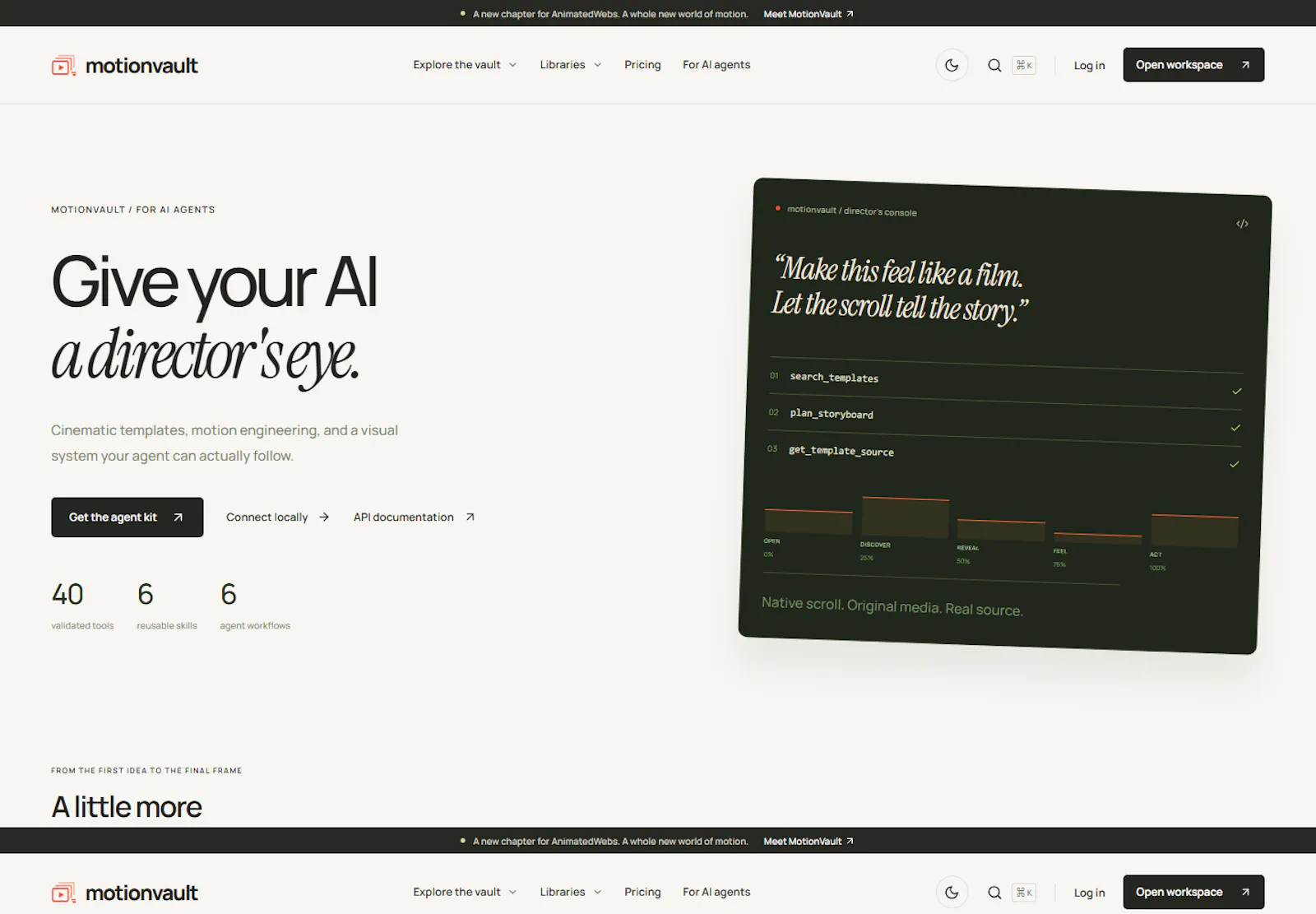Click Log in in the top header
This screenshot has width=1316, height=914.
(x=1089, y=66)
